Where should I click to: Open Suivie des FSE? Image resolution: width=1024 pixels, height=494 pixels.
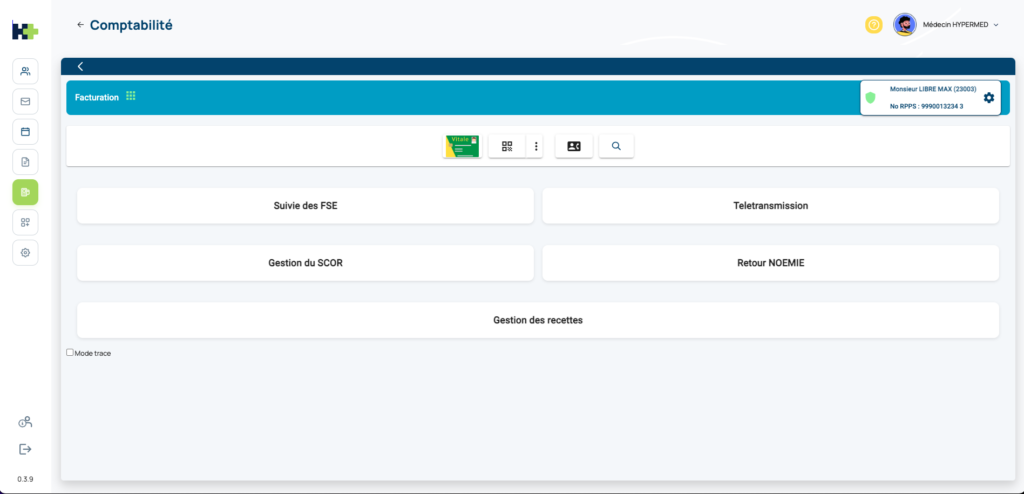305,205
